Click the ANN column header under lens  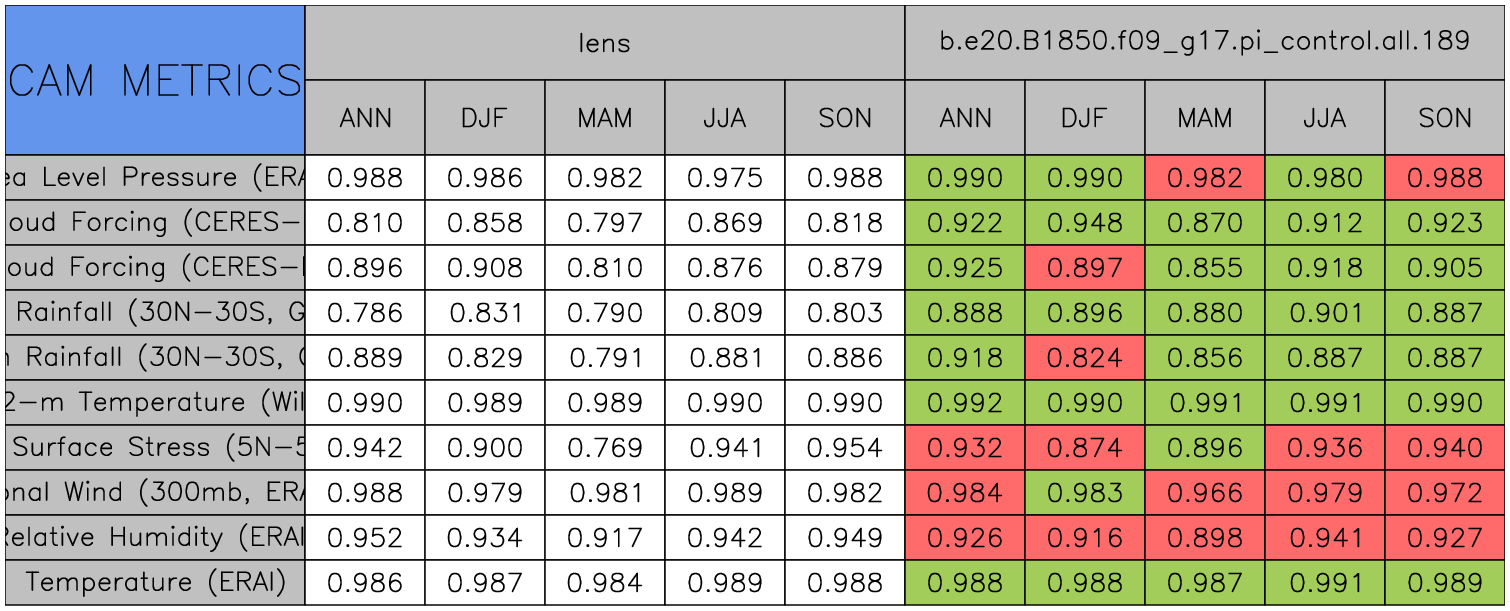pyautogui.click(x=365, y=118)
